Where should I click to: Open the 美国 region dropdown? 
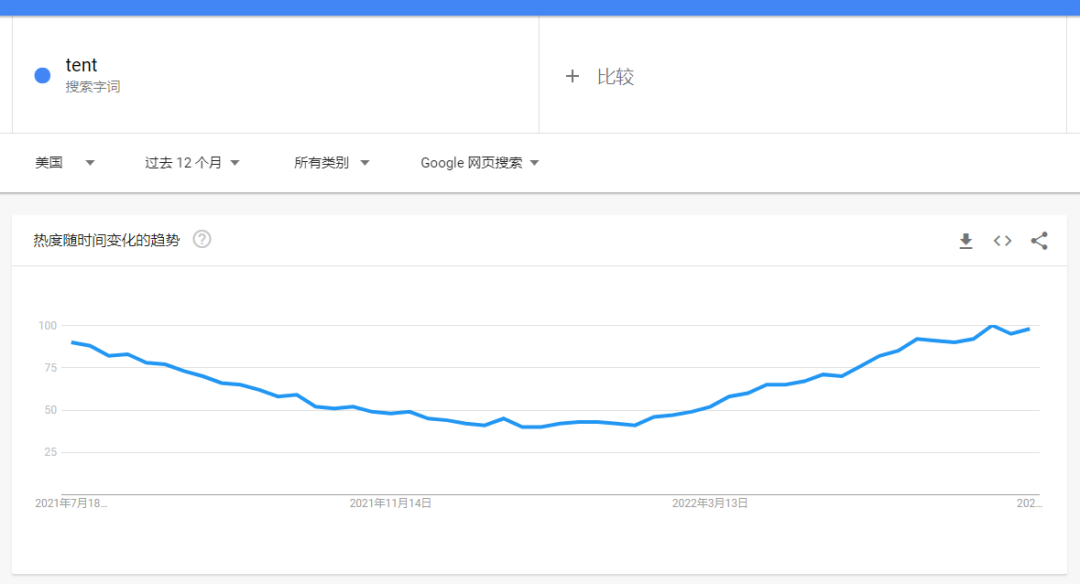64,162
